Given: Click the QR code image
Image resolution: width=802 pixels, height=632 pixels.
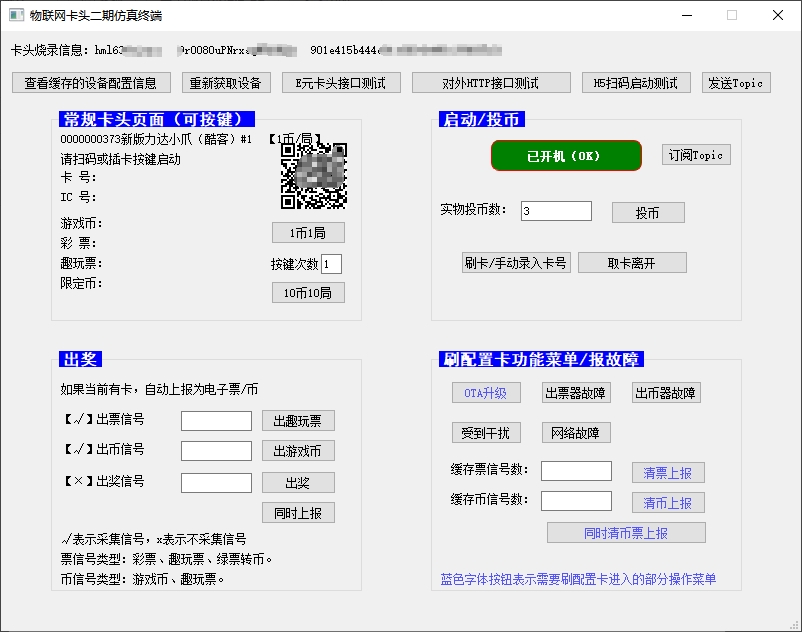Looking at the screenshot, I should coord(314,176).
